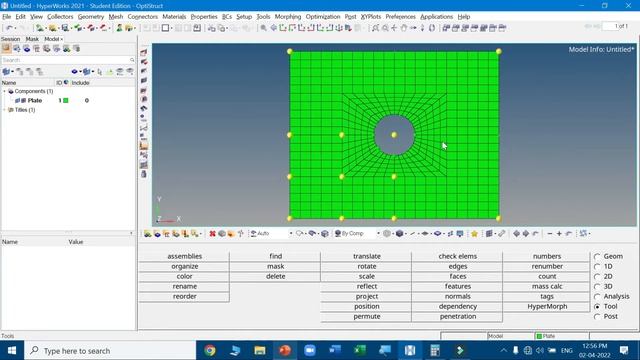
Task: Click the zoom magnifier icon in top toolbar
Action: [264, 28]
